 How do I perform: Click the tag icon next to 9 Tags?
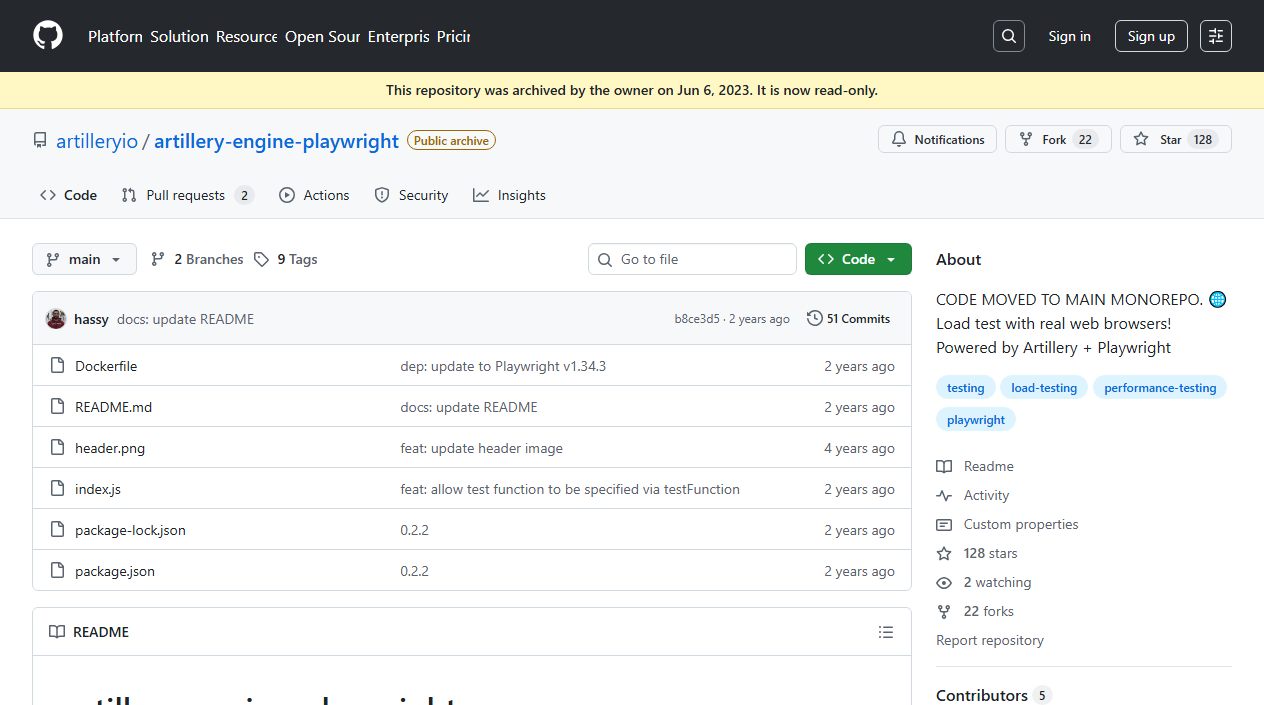pos(261,259)
